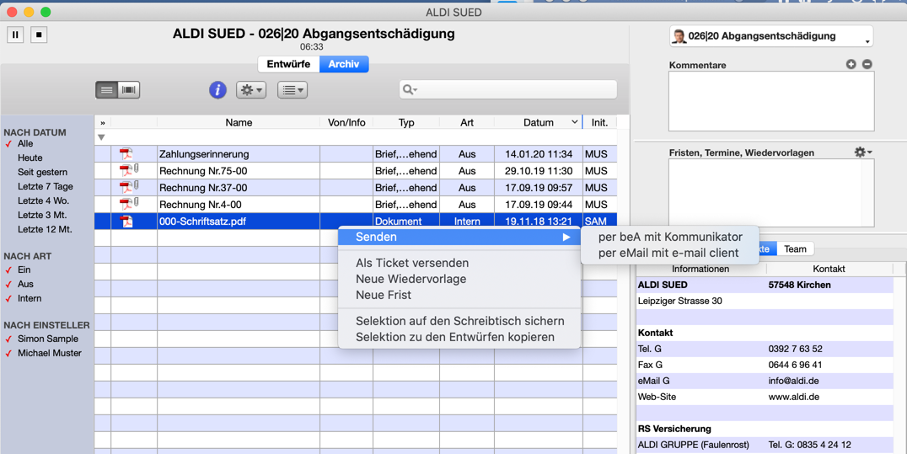Image resolution: width=908 pixels, height=454 pixels.
Task: Choose Selektion zu den Entwürfen kopieren
Action: pyautogui.click(x=455, y=337)
